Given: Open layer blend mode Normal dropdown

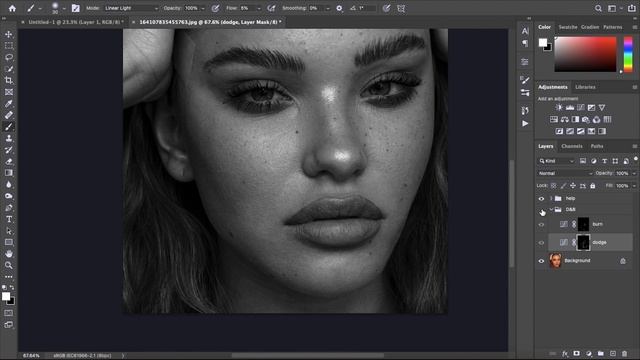Looking at the screenshot, I should pos(565,173).
